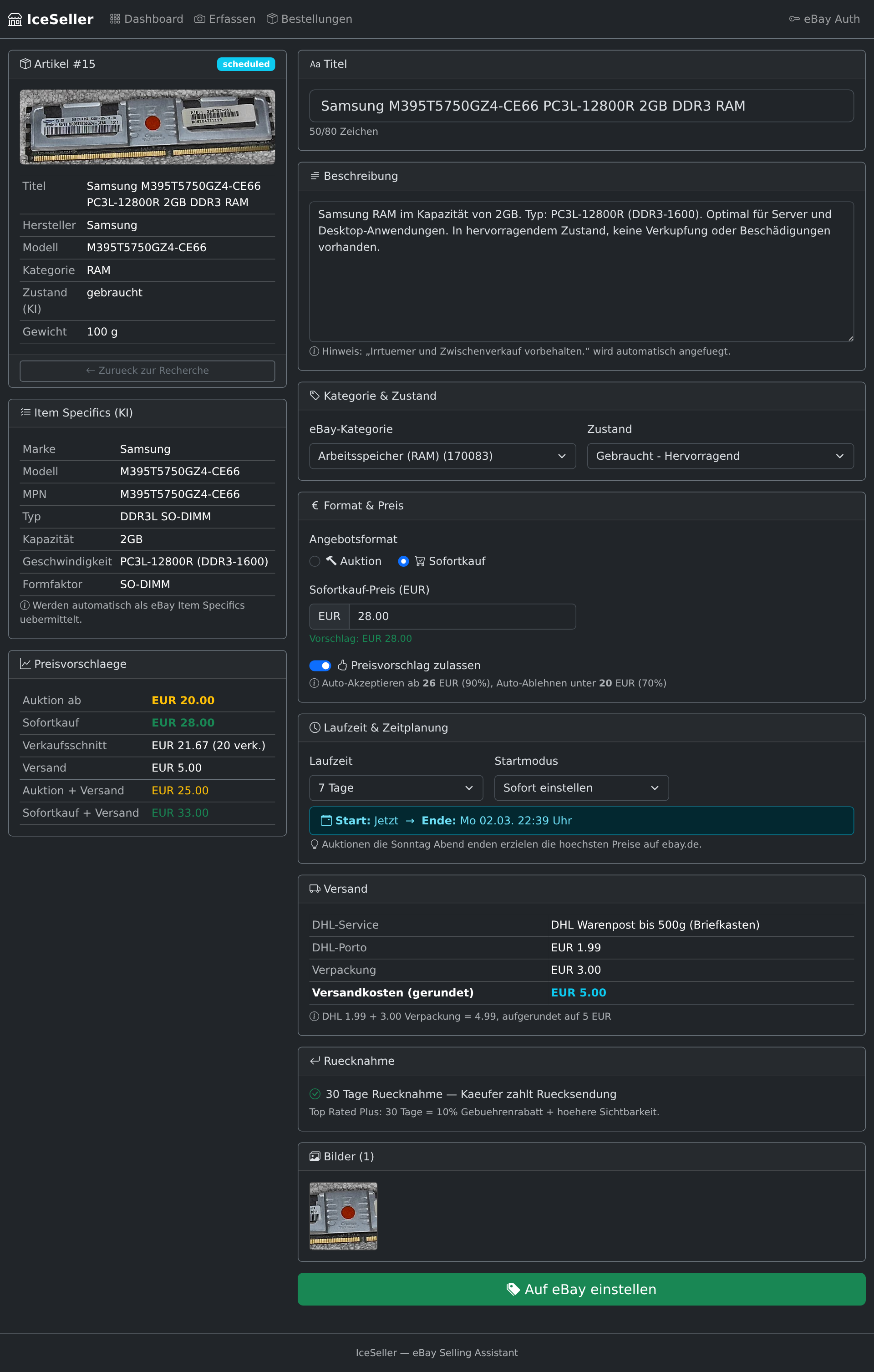Open the Zustand dropdown

pyautogui.click(x=720, y=456)
